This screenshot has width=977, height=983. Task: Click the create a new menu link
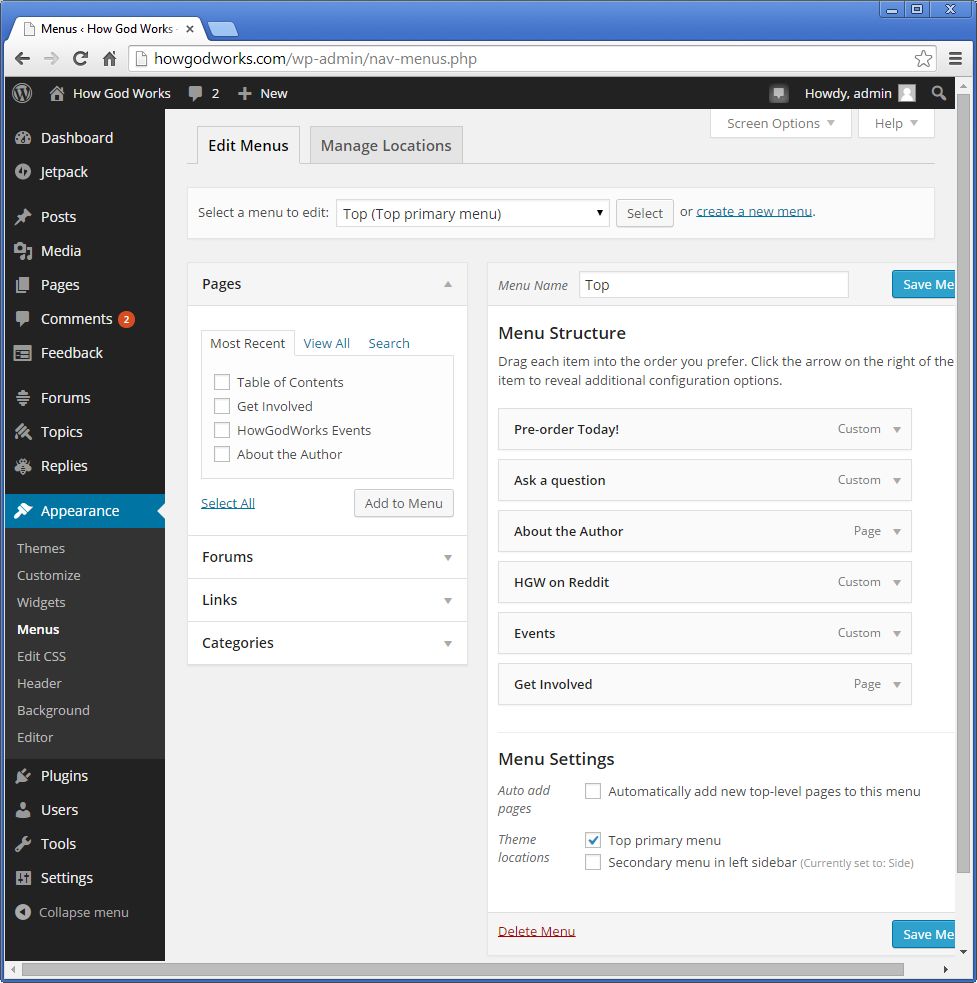[754, 212]
